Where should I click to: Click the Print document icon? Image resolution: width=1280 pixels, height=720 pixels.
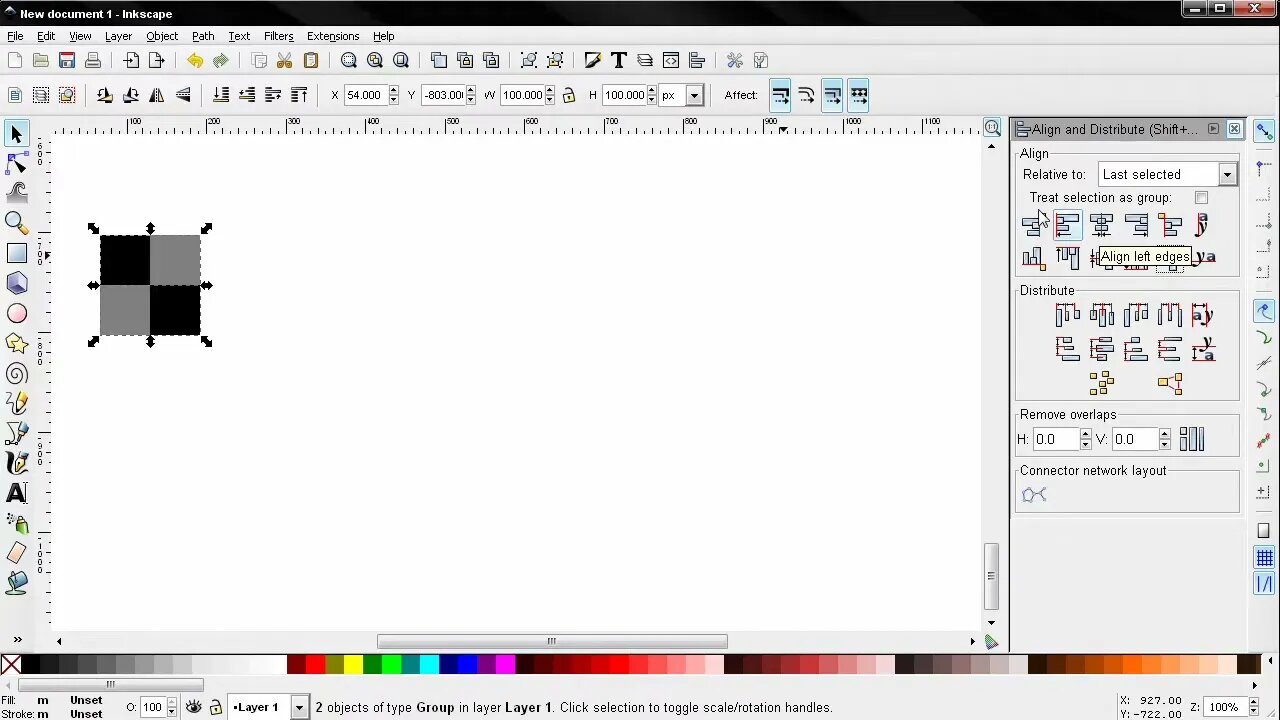click(x=93, y=61)
